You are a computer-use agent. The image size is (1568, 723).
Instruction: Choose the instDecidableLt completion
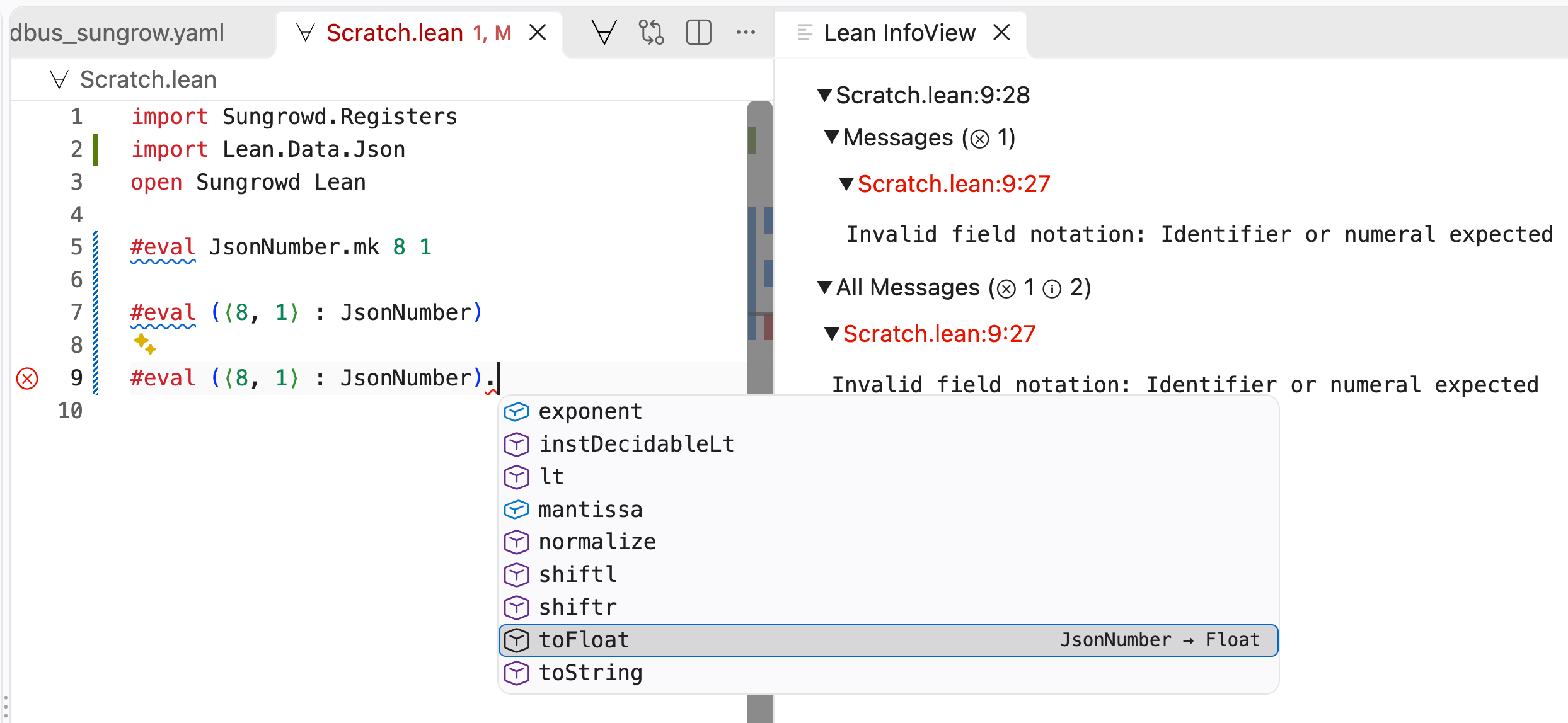tap(889, 444)
